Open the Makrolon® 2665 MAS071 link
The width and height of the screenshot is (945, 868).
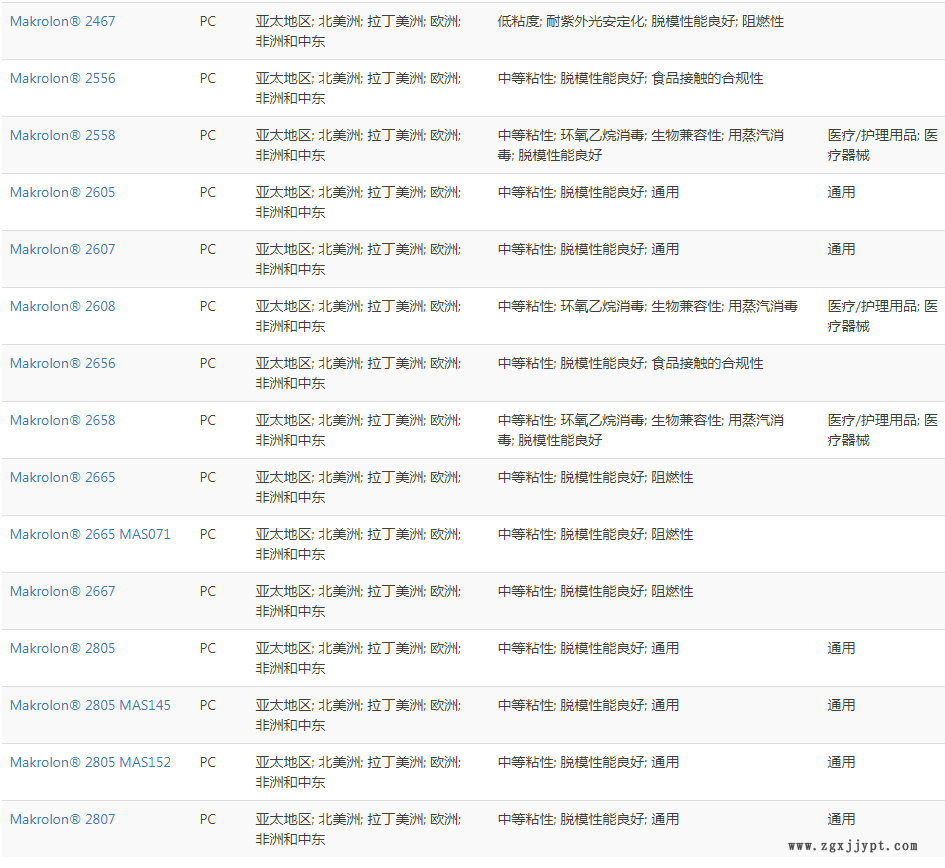click(x=90, y=534)
